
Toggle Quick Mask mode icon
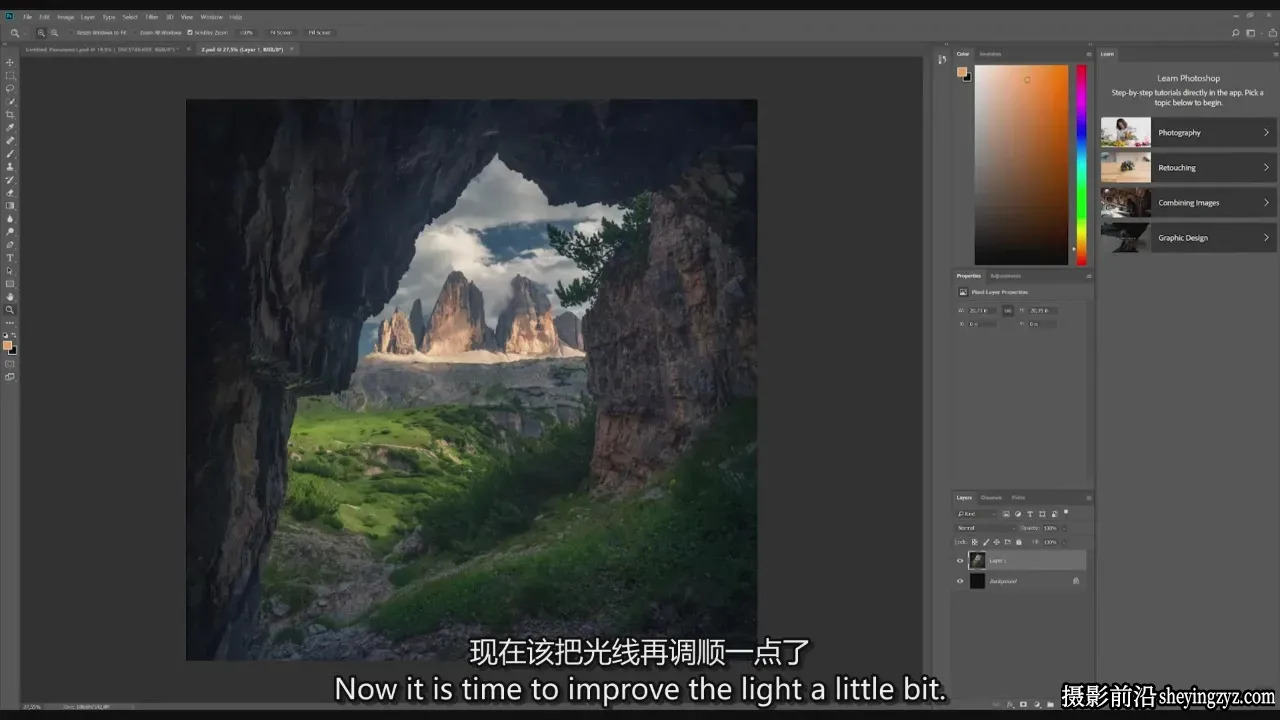[10, 363]
